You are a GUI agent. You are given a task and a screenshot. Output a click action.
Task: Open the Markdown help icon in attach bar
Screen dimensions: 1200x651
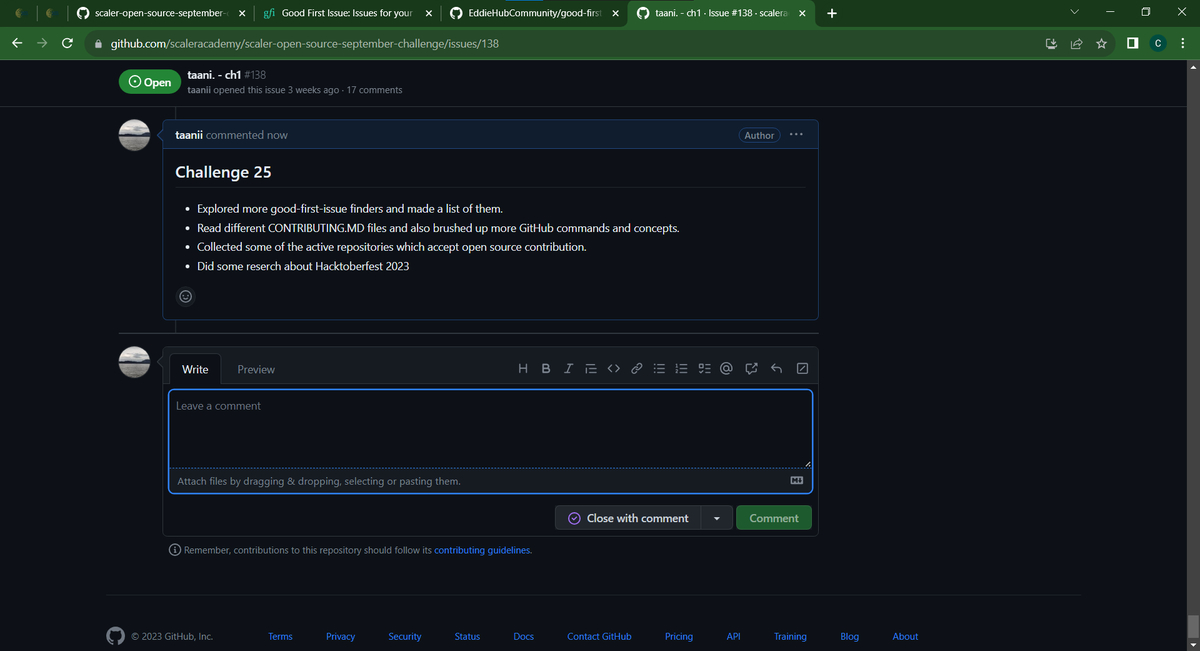tap(797, 481)
